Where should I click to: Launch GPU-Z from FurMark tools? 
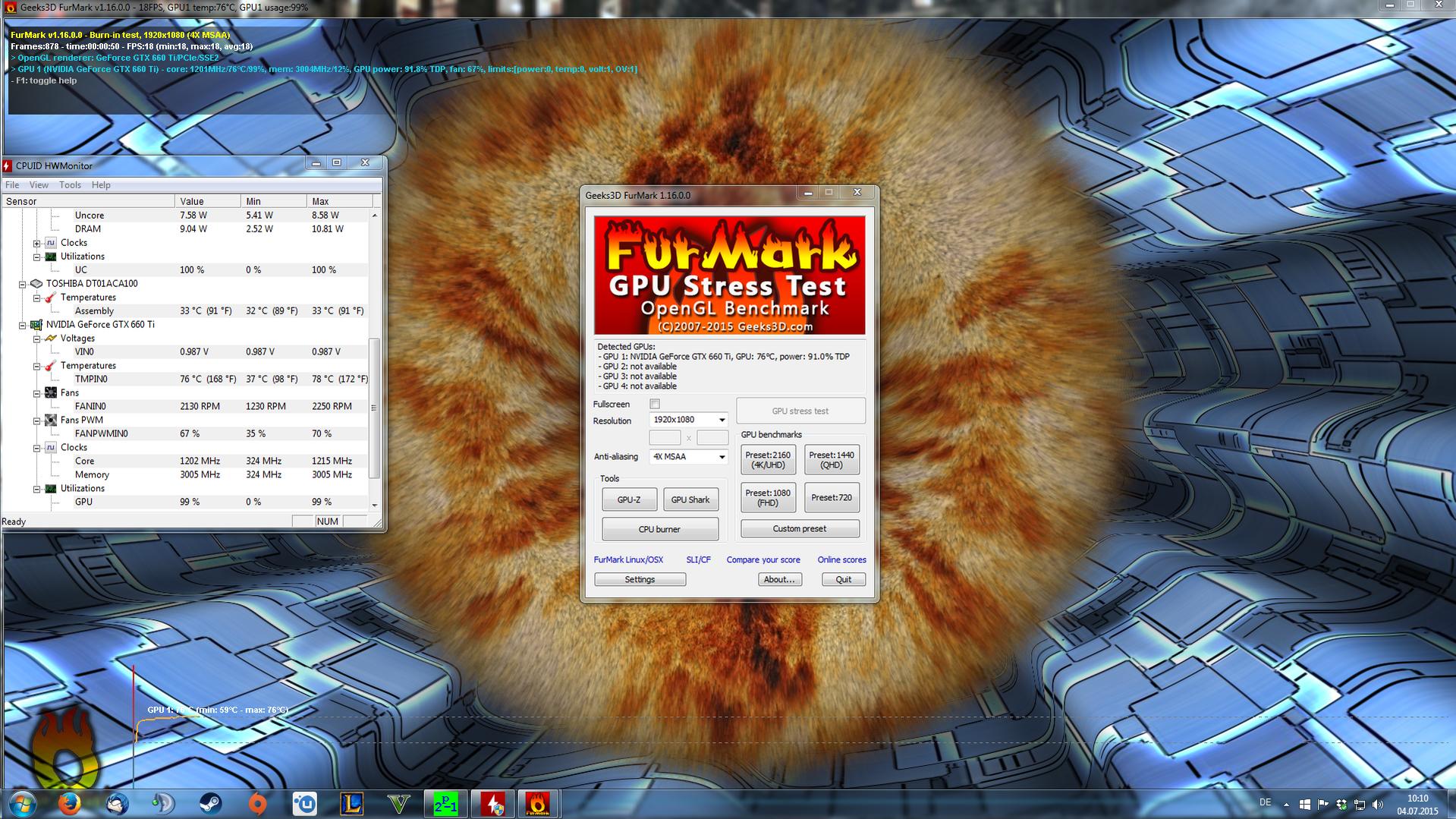pyautogui.click(x=629, y=499)
